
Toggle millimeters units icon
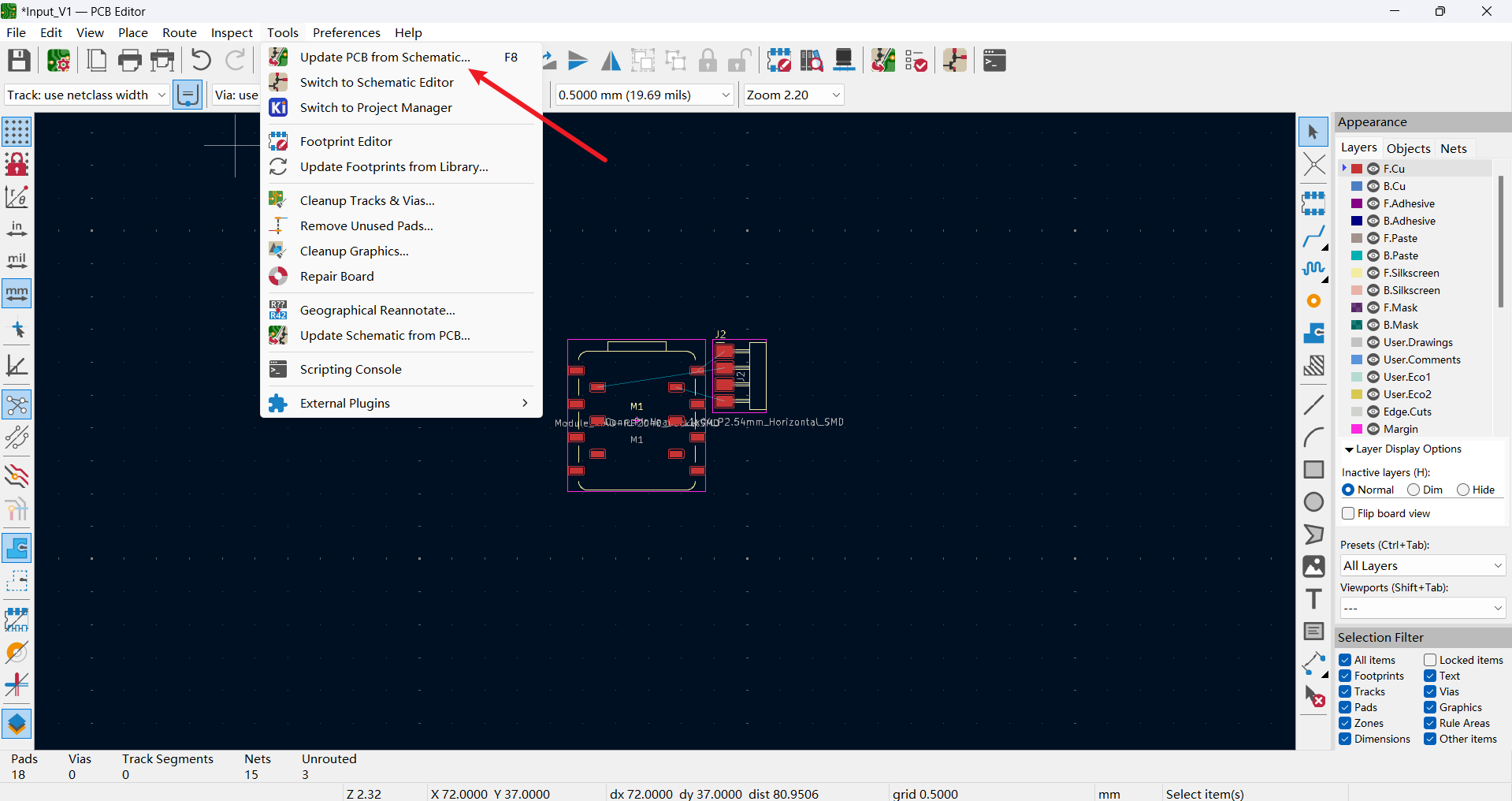pyautogui.click(x=17, y=293)
